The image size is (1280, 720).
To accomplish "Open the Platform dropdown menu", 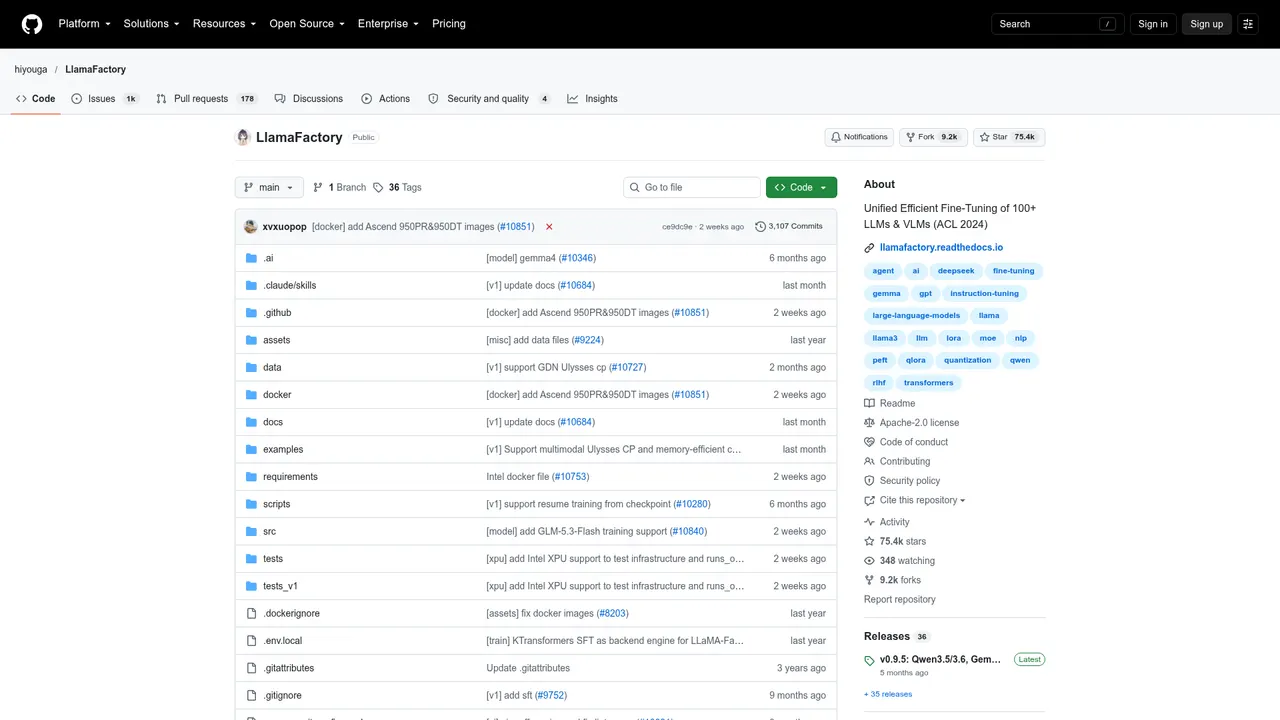I will click(84, 24).
